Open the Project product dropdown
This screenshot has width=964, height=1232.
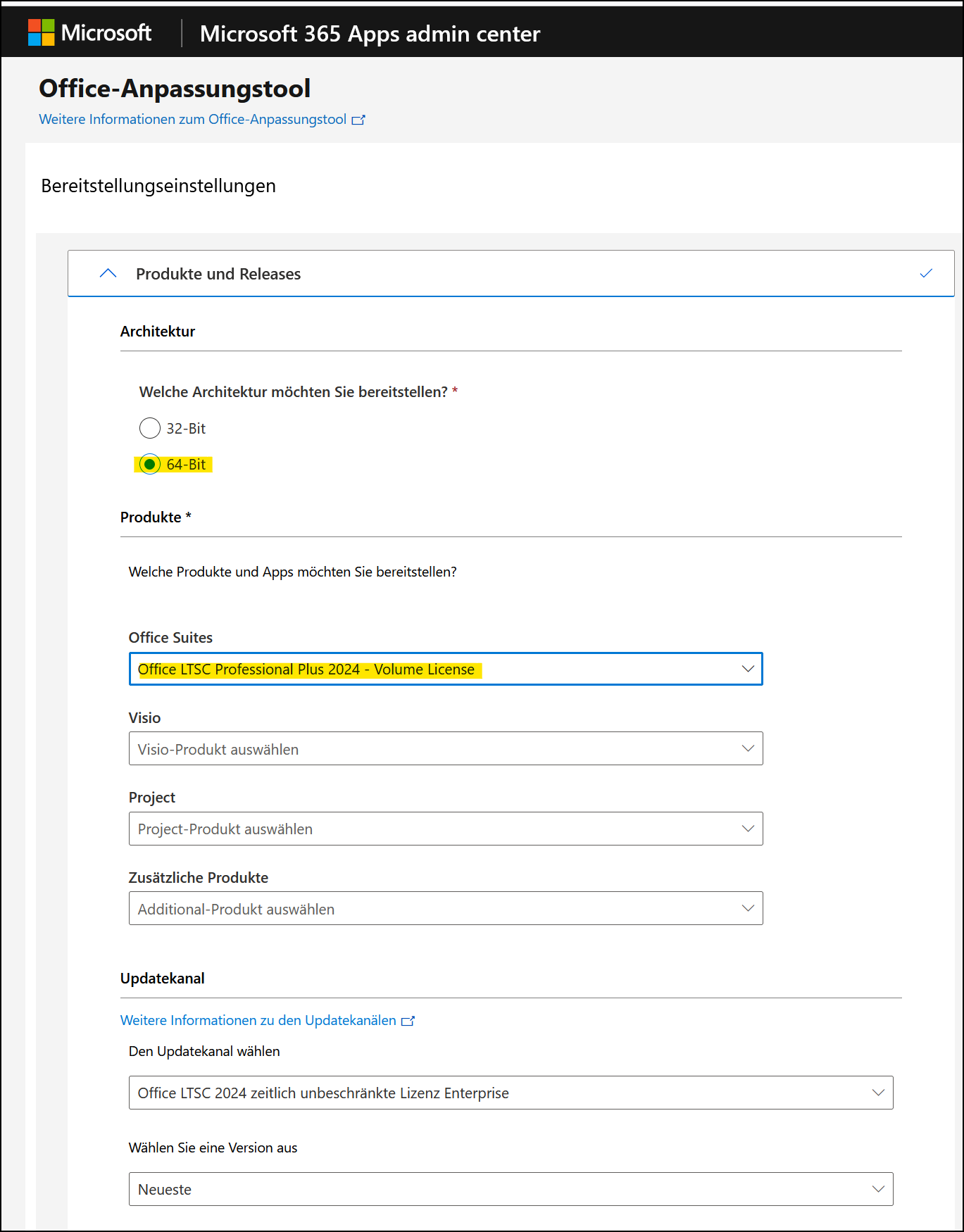[446, 829]
